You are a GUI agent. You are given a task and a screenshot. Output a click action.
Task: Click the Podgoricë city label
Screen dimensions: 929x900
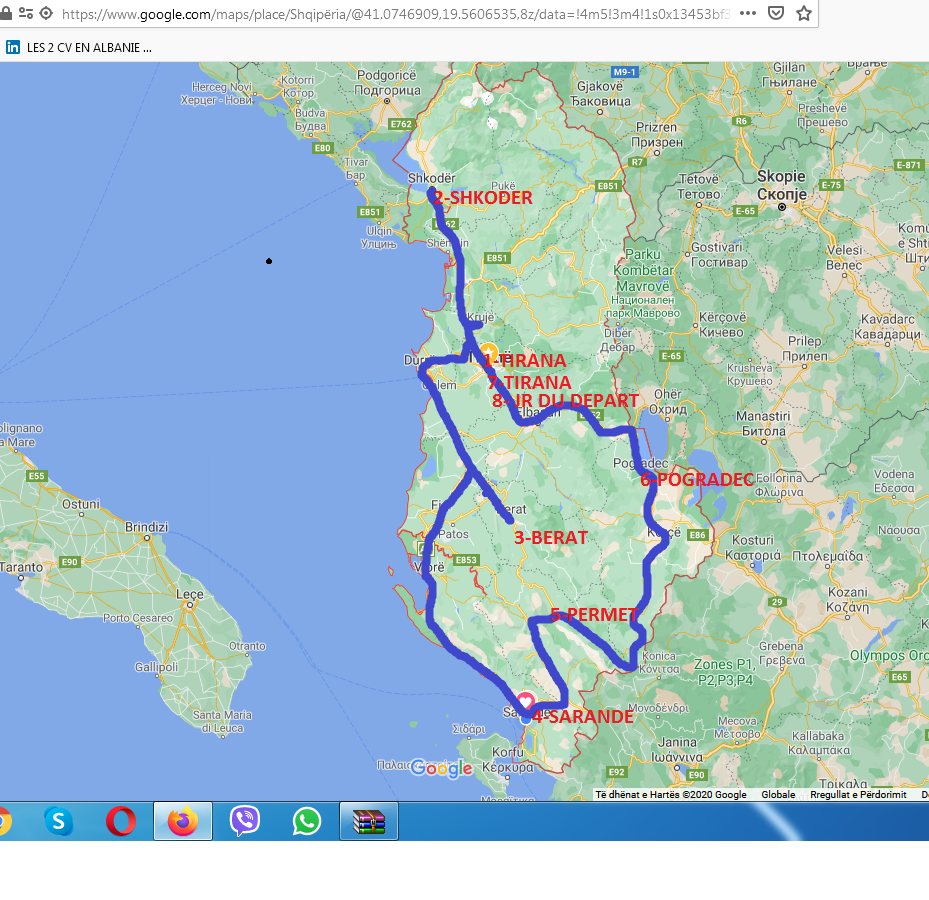point(387,82)
